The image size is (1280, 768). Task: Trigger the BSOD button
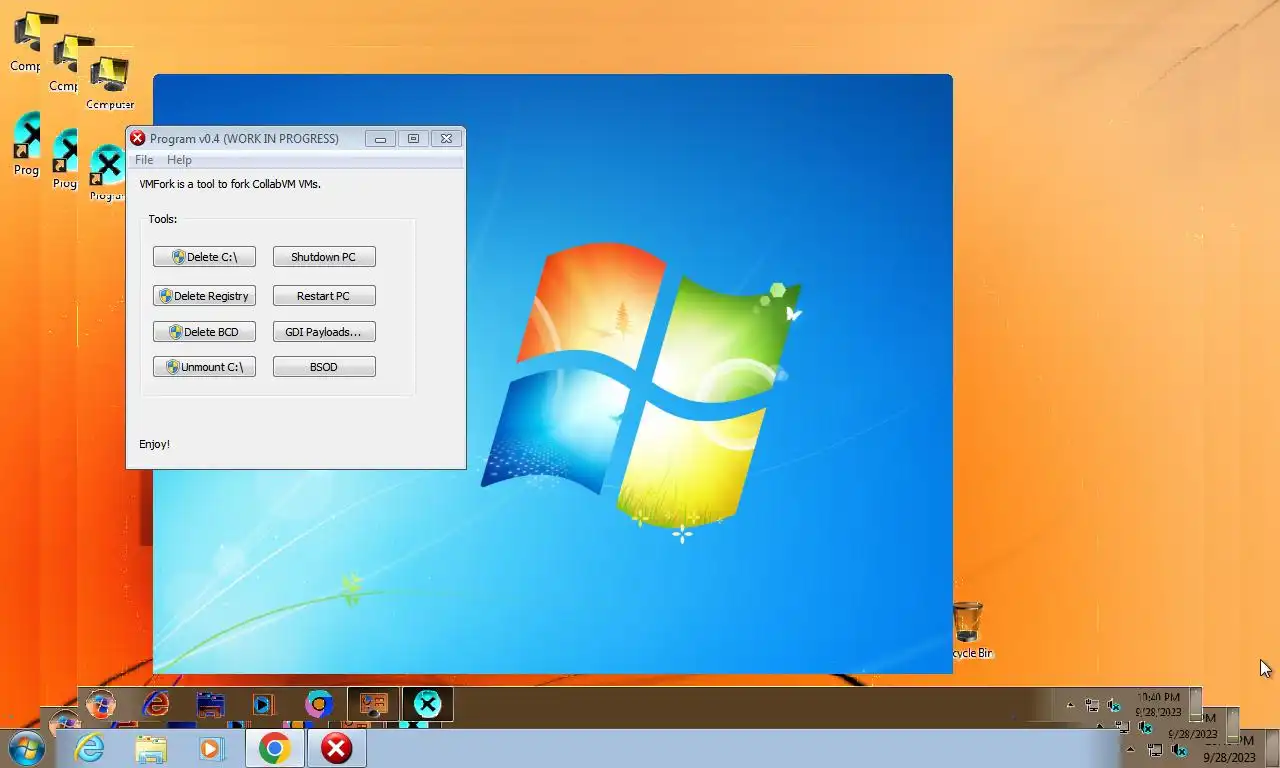pyautogui.click(x=324, y=367)
